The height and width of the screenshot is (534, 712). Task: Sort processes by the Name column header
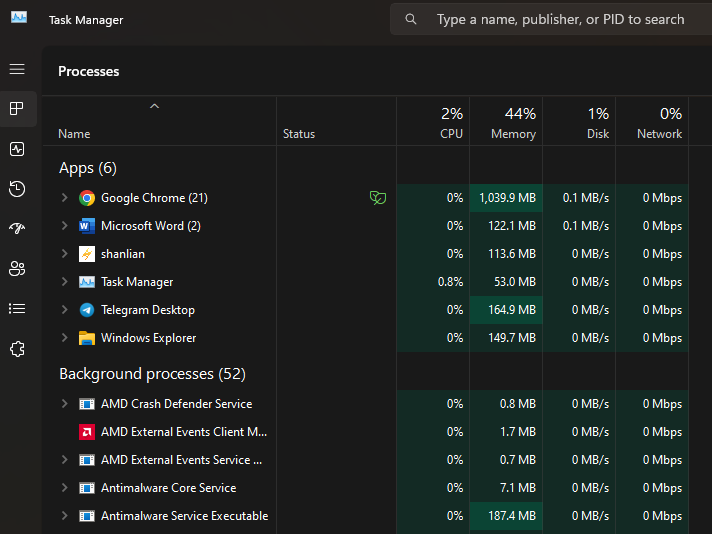pyautogui.click(x=159, y=121)
